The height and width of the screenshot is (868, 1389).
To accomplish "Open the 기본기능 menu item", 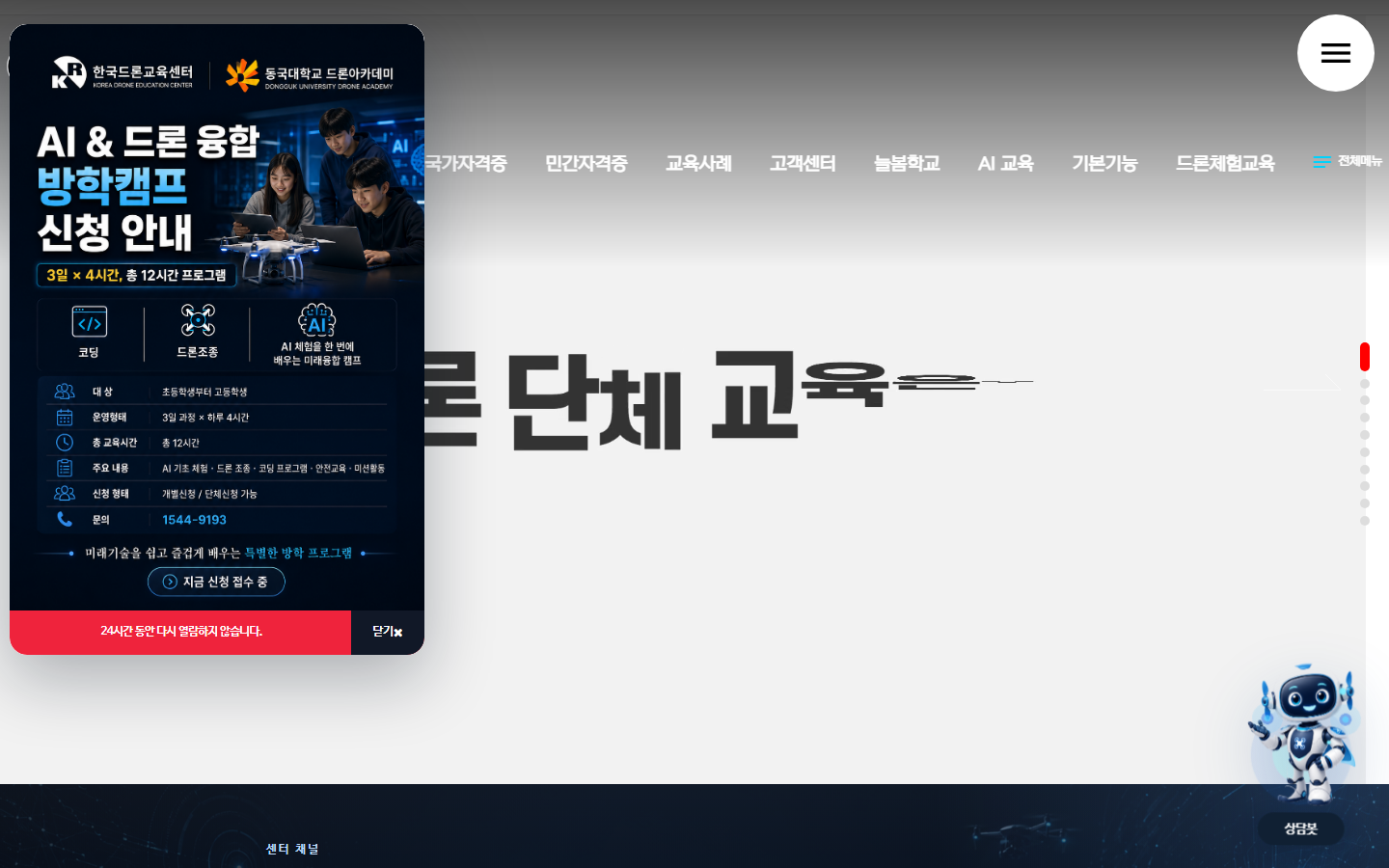I will (x=1104, y=163).
